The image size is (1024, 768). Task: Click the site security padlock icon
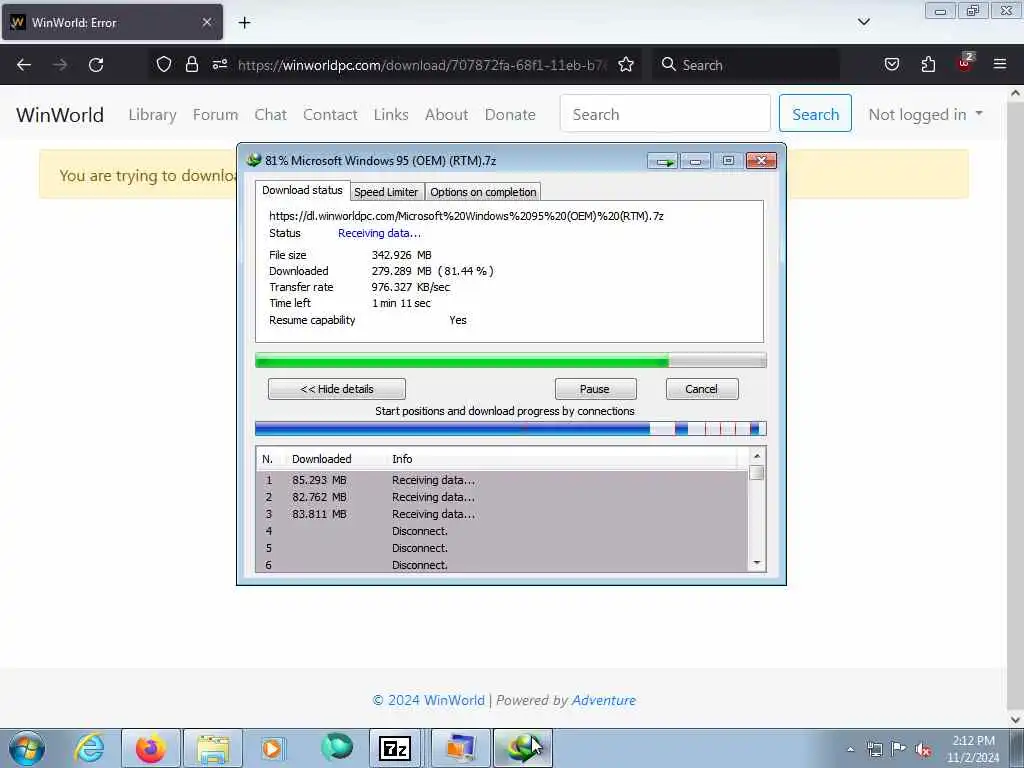click(x=191, y=64)
